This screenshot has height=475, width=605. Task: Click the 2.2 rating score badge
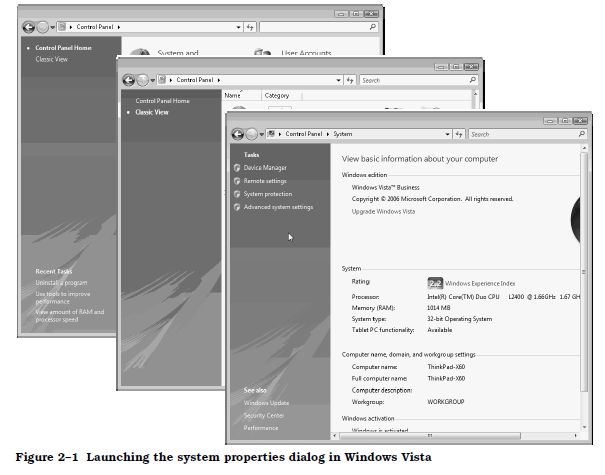coord(435,283)
